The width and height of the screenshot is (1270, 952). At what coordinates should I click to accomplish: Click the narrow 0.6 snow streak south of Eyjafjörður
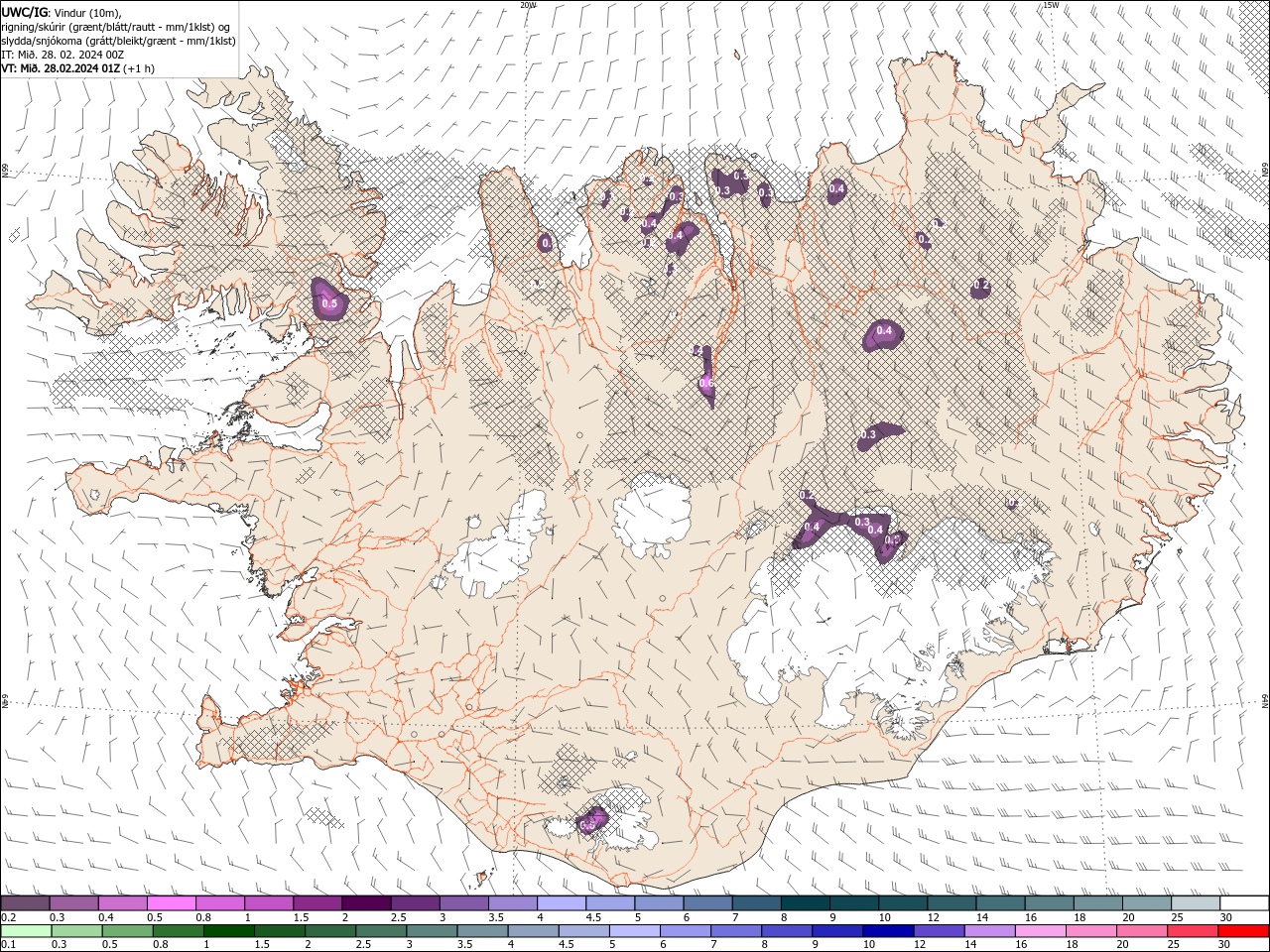point(706,377)
